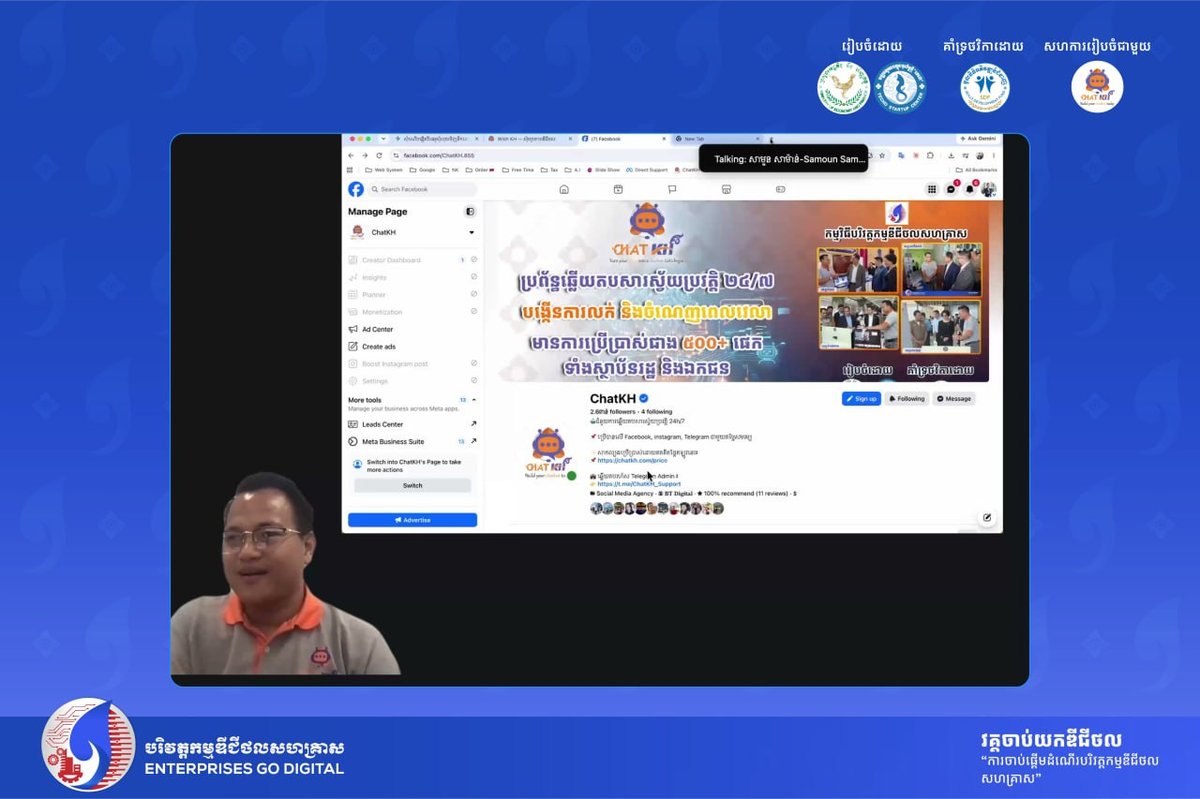Click the Following button on ChatKH page

(907, 398)
